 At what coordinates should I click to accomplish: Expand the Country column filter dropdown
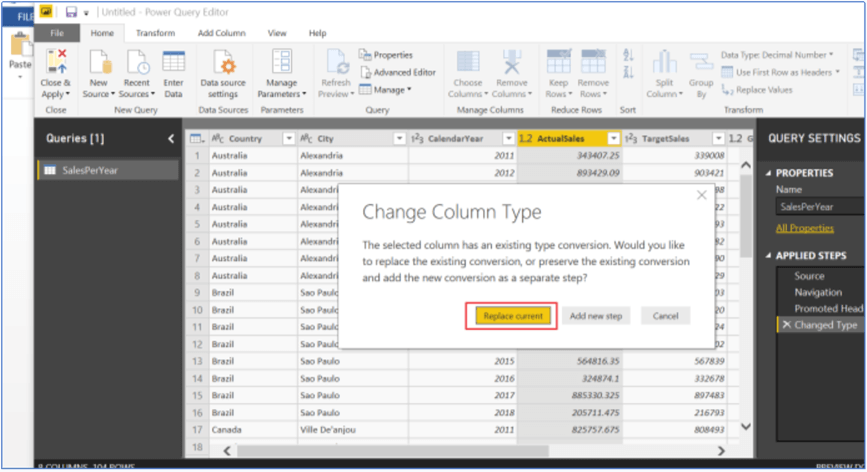(289, 139)
